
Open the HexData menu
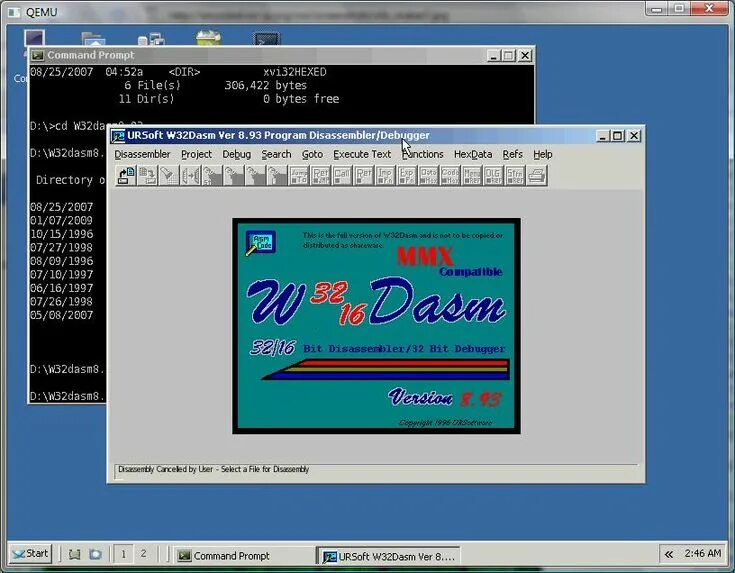point(473,154)
